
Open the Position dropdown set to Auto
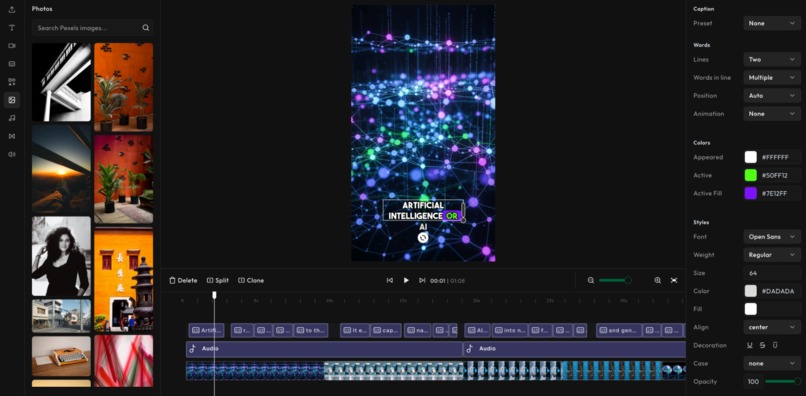click(x=772, y=95)
